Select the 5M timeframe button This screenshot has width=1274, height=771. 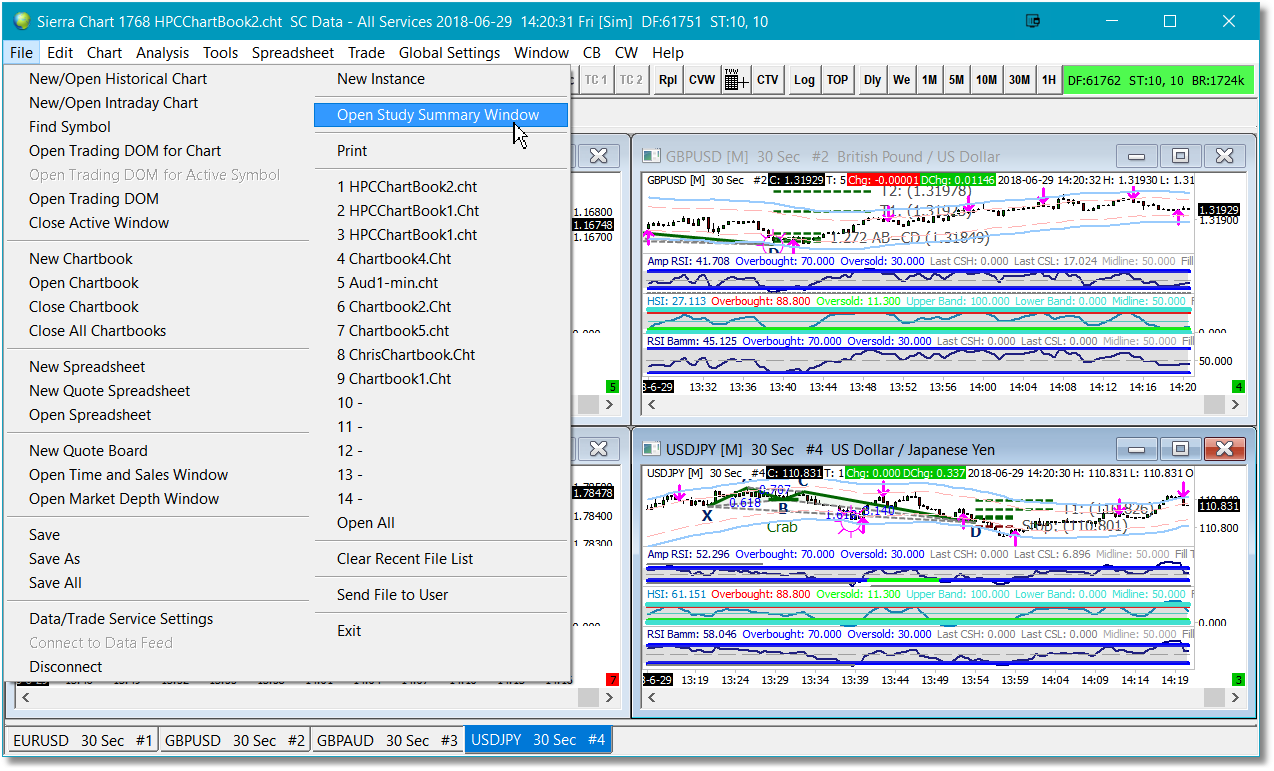956,80
